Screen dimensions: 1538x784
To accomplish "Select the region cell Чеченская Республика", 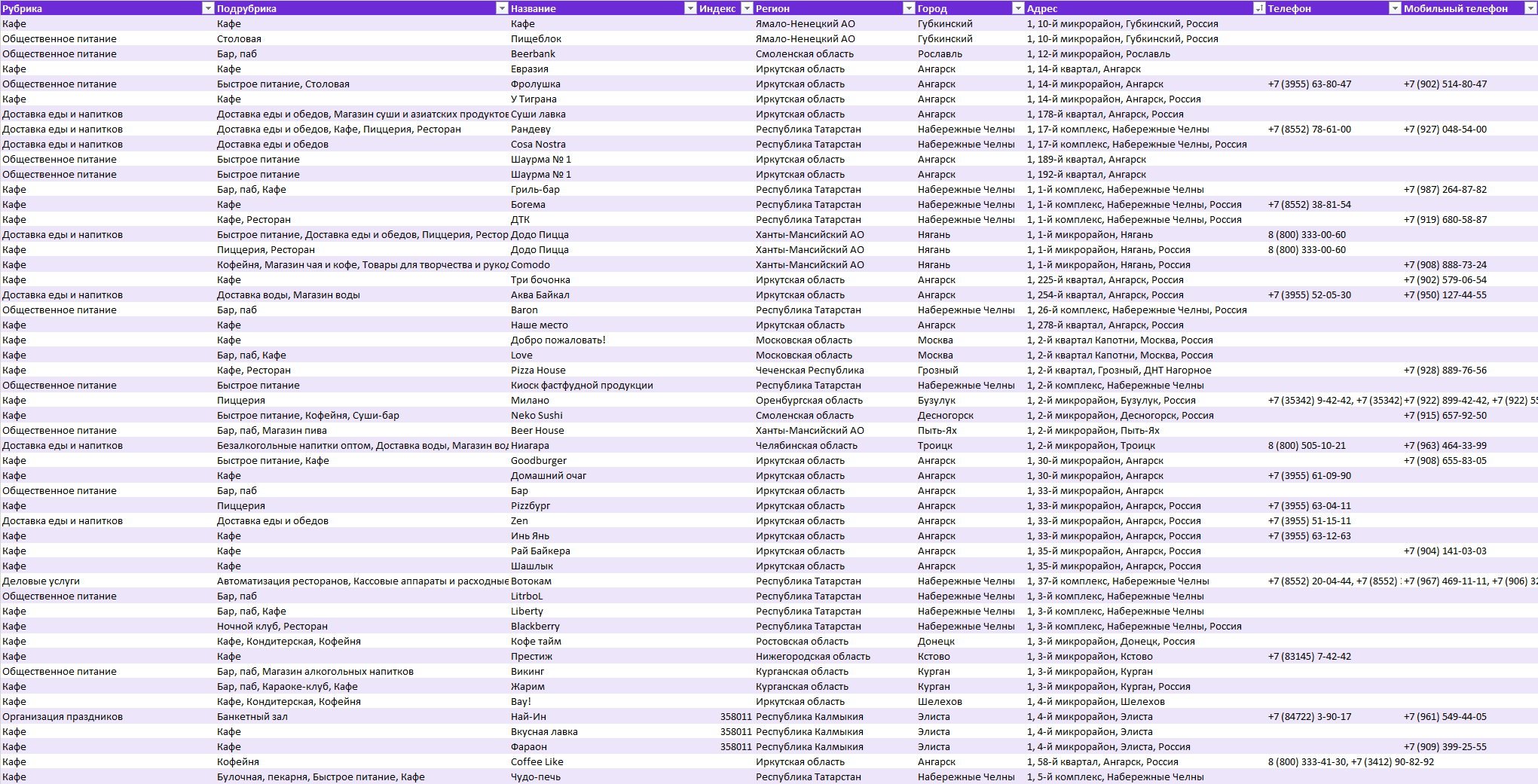I will [x=835, y=370].
